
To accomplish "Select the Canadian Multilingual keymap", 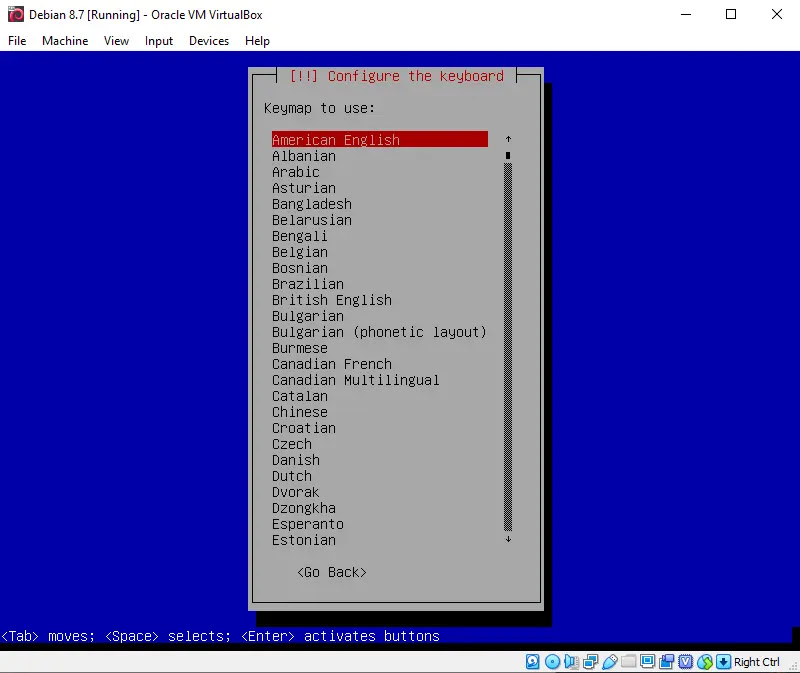I will [x=380, y=380].
